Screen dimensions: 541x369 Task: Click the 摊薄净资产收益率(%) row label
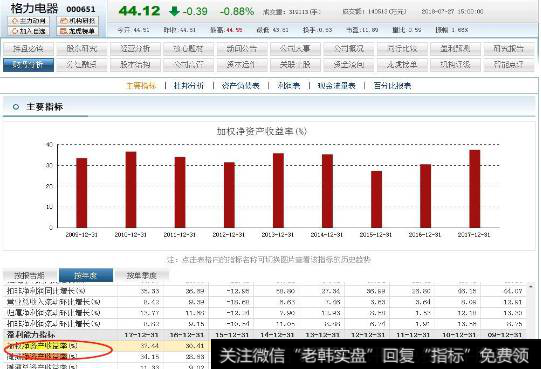42,357
